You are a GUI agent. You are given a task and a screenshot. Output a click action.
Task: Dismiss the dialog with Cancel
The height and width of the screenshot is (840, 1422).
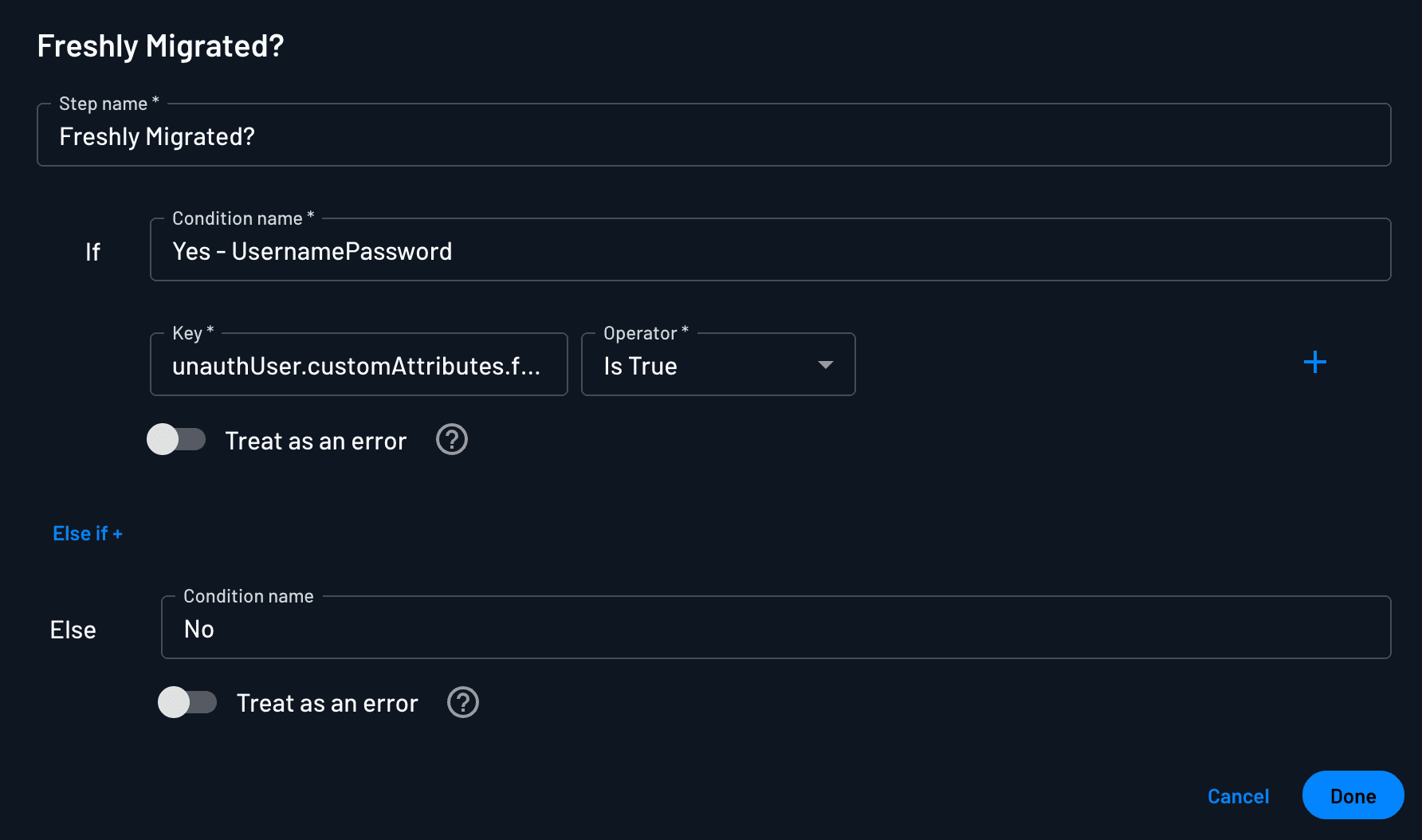[x=1237, y=795]
